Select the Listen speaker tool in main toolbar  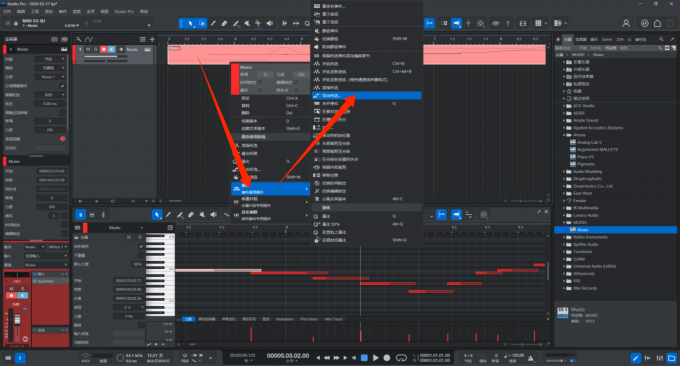(x=270, y=23)
